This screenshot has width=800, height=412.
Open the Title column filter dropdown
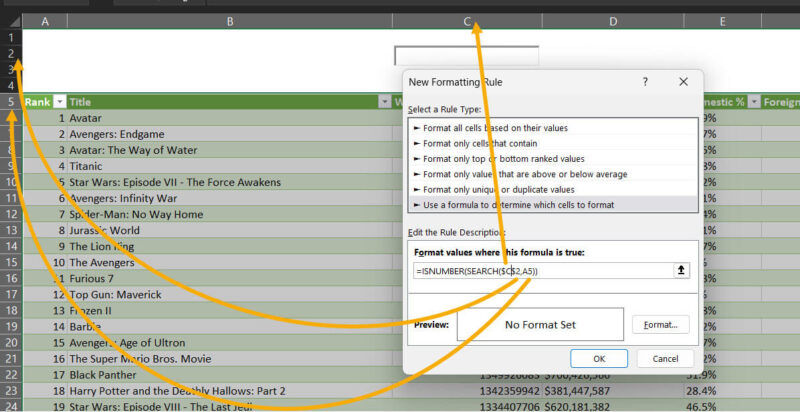[384, 102]
